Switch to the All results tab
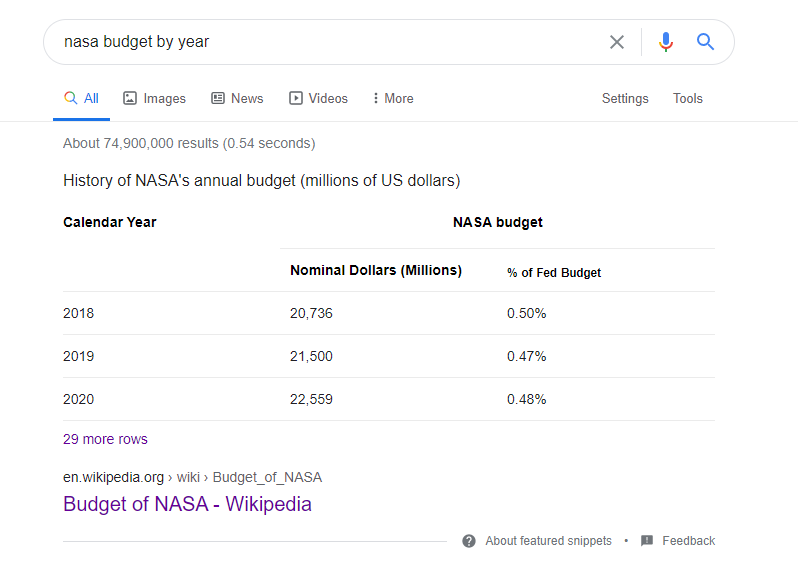 pos(82,98)
